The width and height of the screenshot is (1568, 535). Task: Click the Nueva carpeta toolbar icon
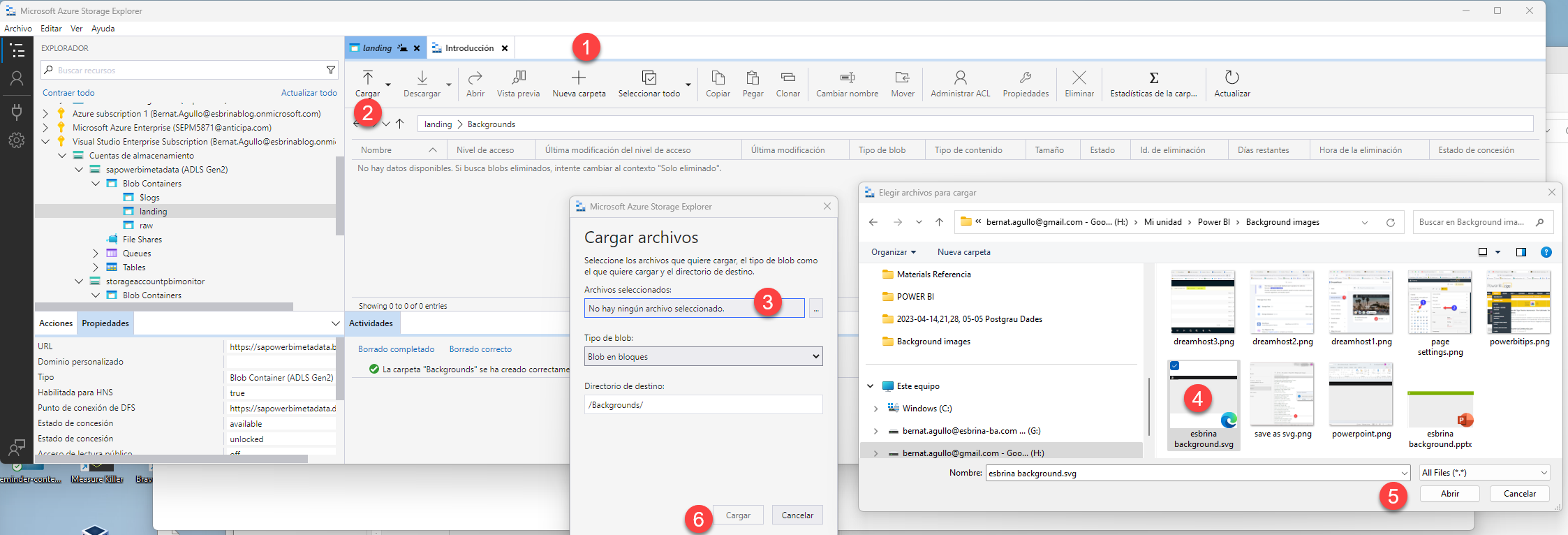579,78
